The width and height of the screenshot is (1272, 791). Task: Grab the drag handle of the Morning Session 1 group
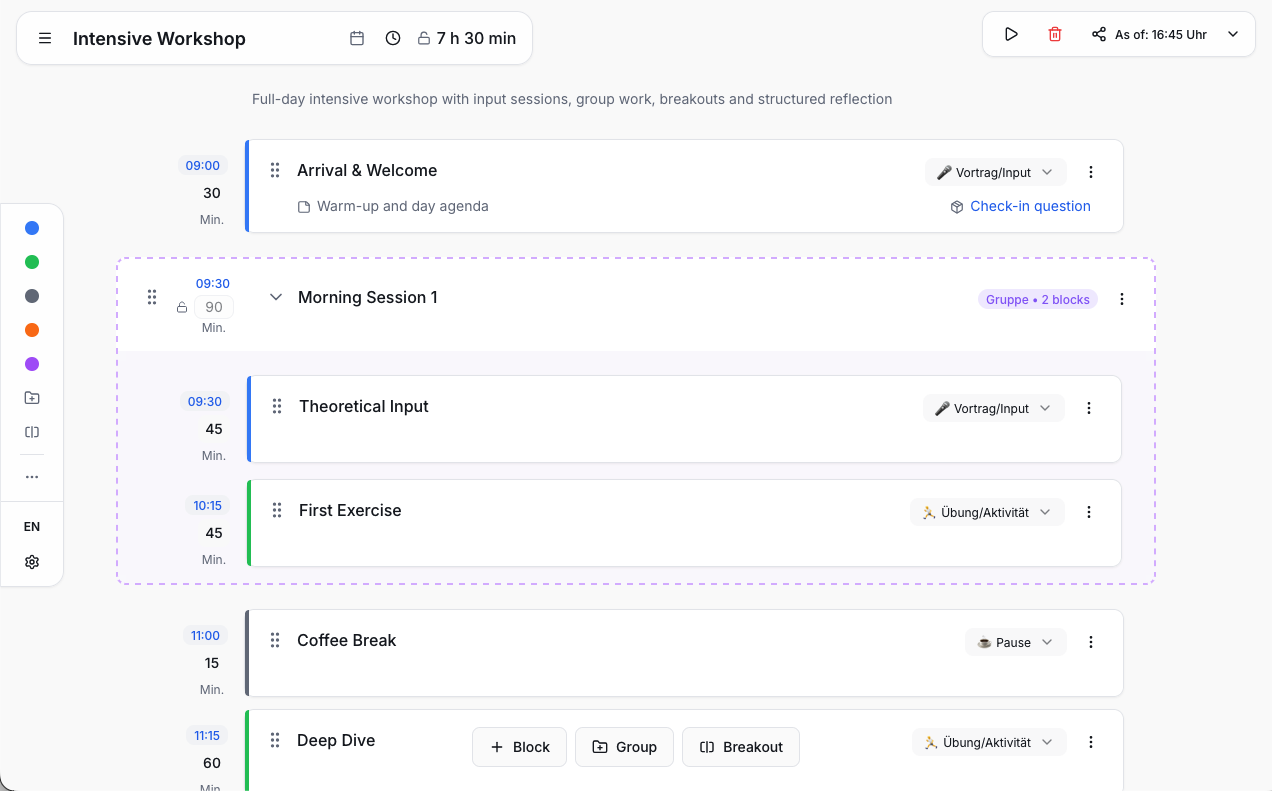pos(152,297)
